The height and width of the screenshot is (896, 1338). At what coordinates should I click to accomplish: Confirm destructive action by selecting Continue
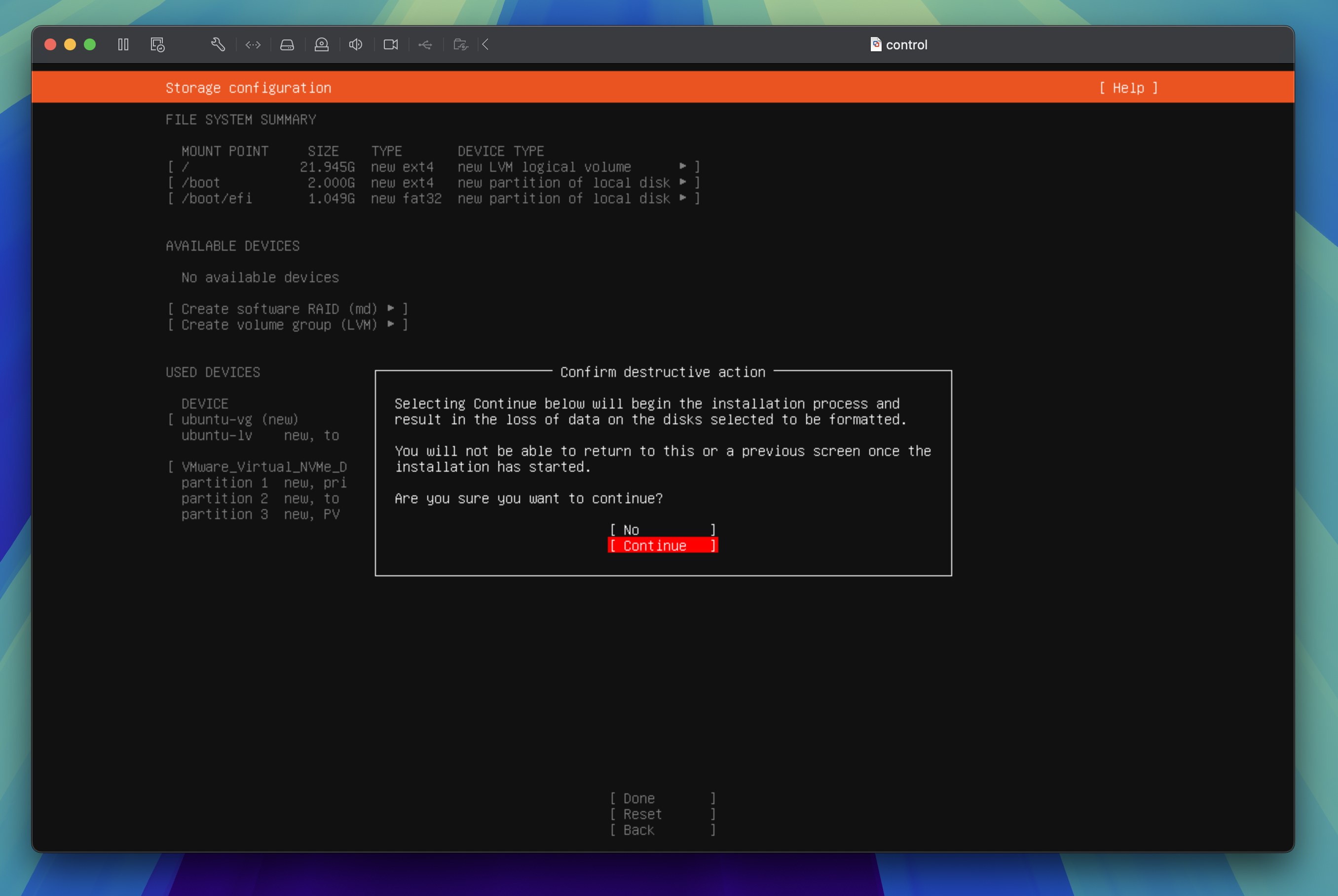[662, 545]
